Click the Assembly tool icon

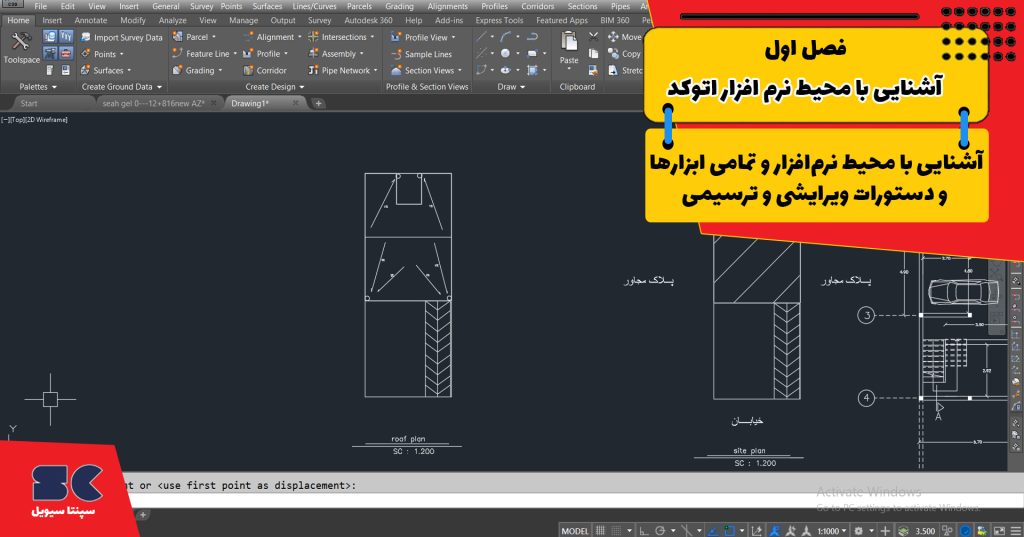(313, 54)
